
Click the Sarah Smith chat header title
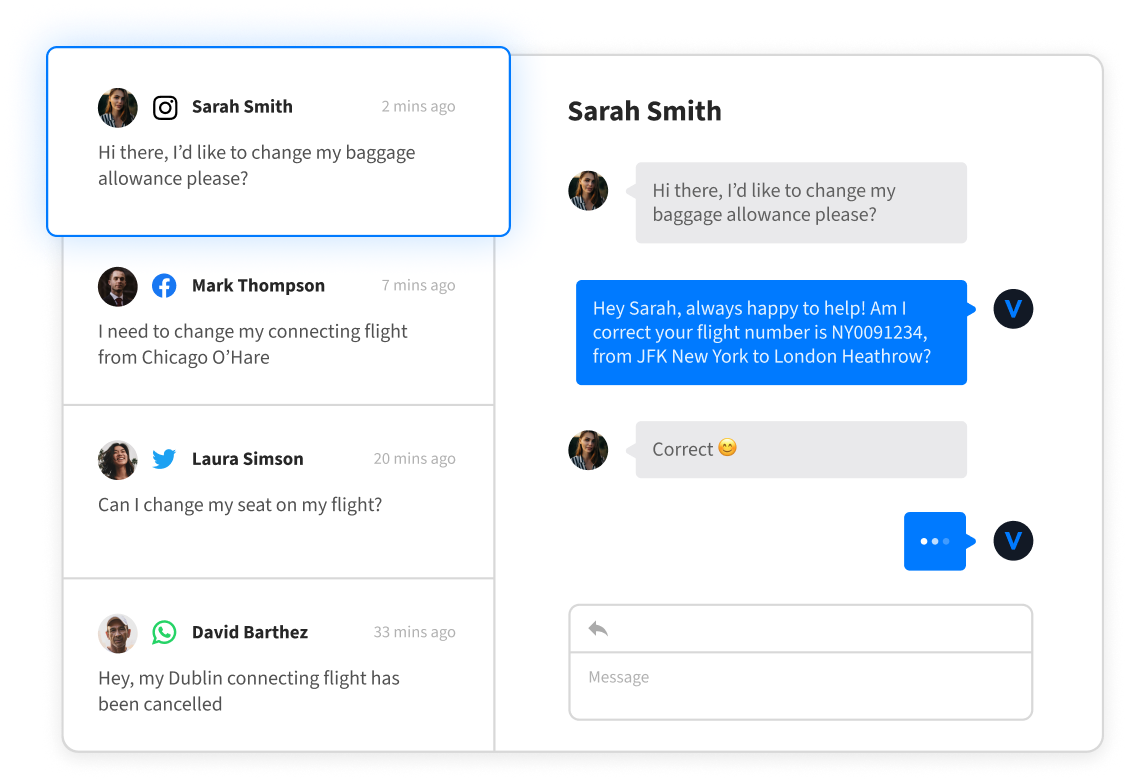(645, 111)
